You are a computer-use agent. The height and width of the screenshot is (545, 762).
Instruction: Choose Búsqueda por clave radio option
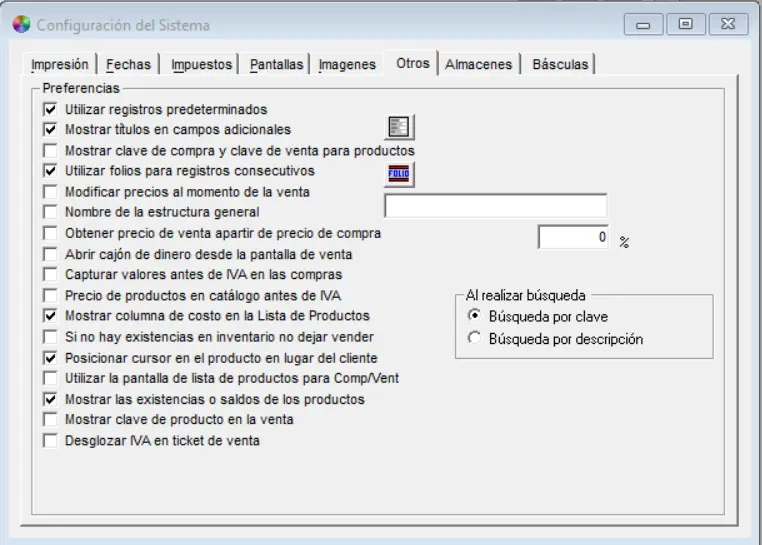[475, 316]
